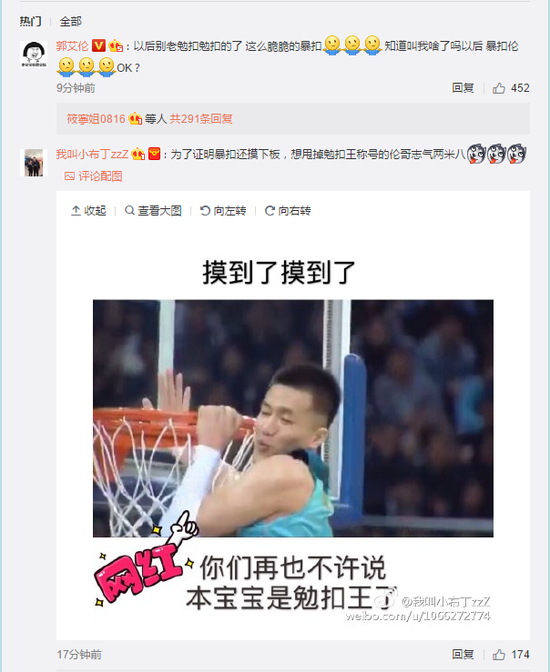Open 筱寧姐0816 user link
The height and width of the screenshot is (672, 550).
[x=96, y=119]
